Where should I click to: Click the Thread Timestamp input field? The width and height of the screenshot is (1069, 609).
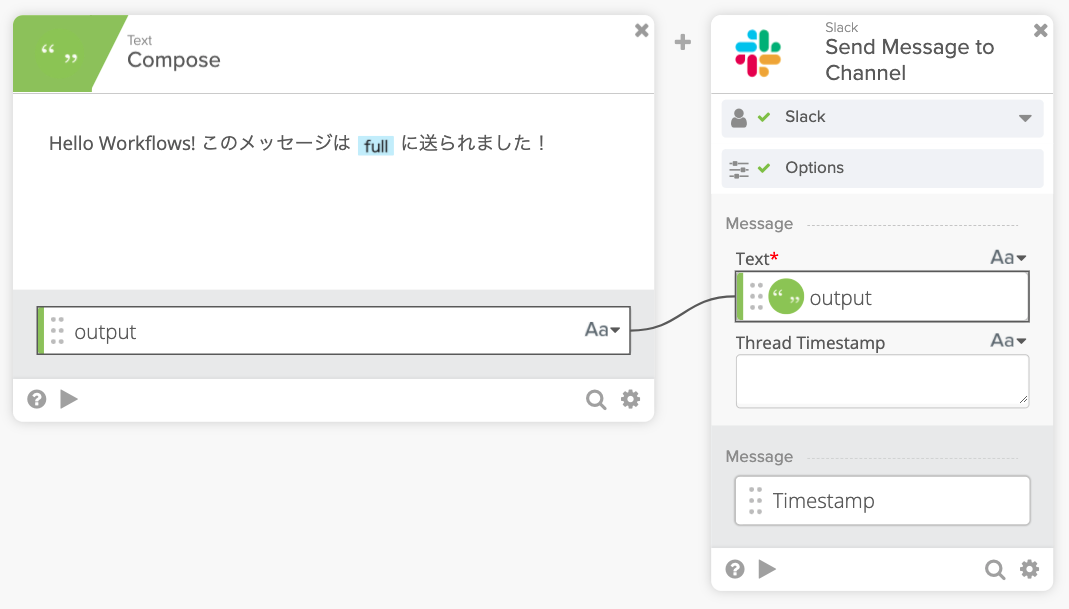[882, 381]
